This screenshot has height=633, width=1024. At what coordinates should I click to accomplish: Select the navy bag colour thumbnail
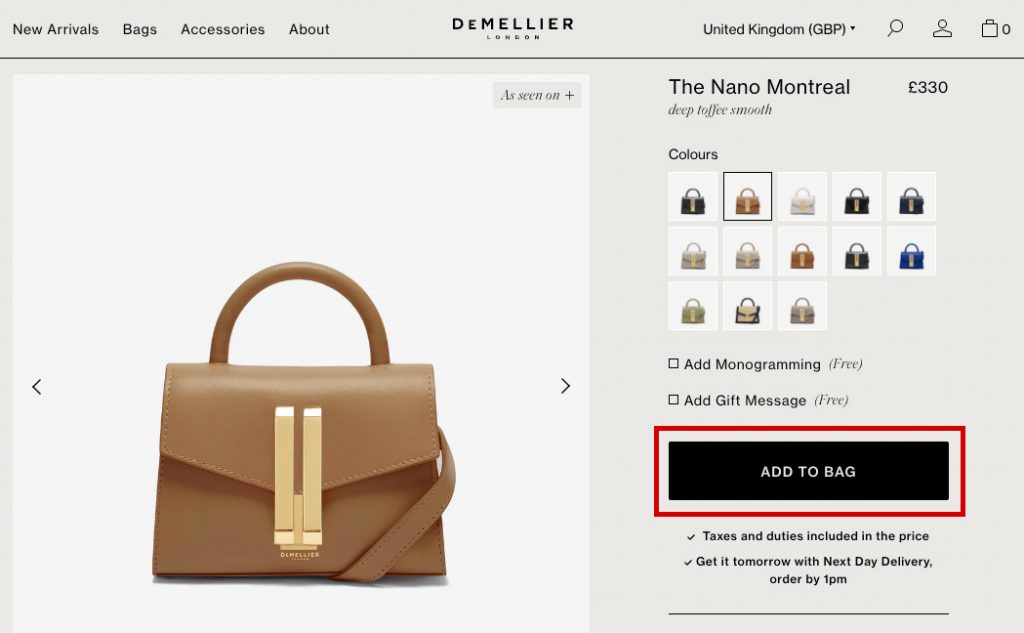pos(911,197)
